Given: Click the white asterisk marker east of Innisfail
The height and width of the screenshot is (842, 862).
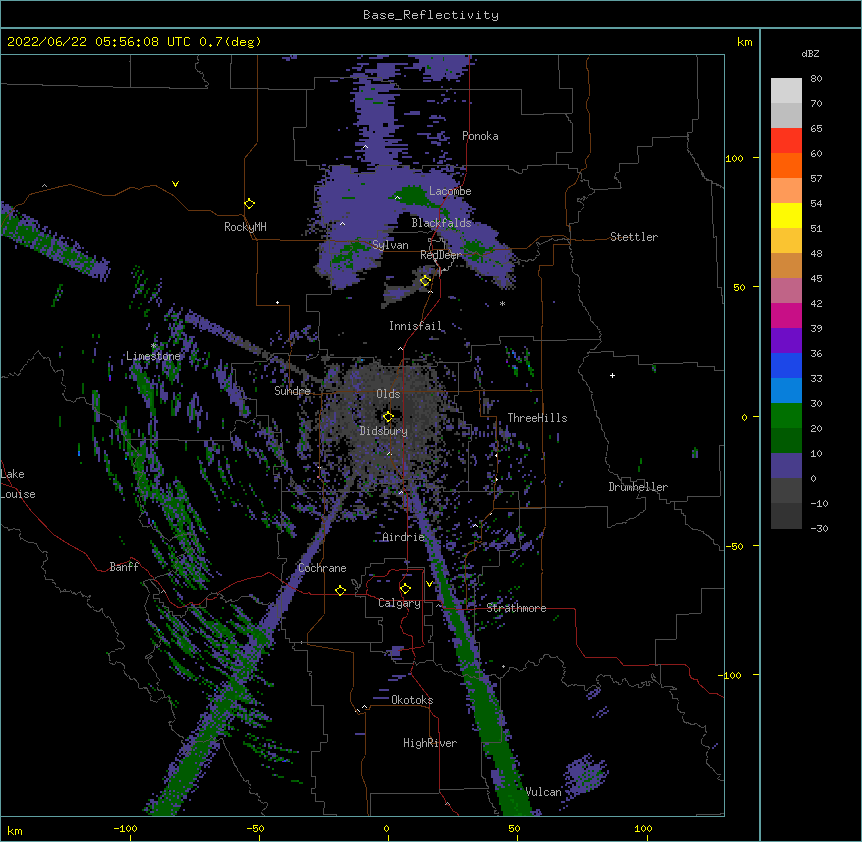Looking at the screenshot, I should pyautogui.click(x=502, y=303).
